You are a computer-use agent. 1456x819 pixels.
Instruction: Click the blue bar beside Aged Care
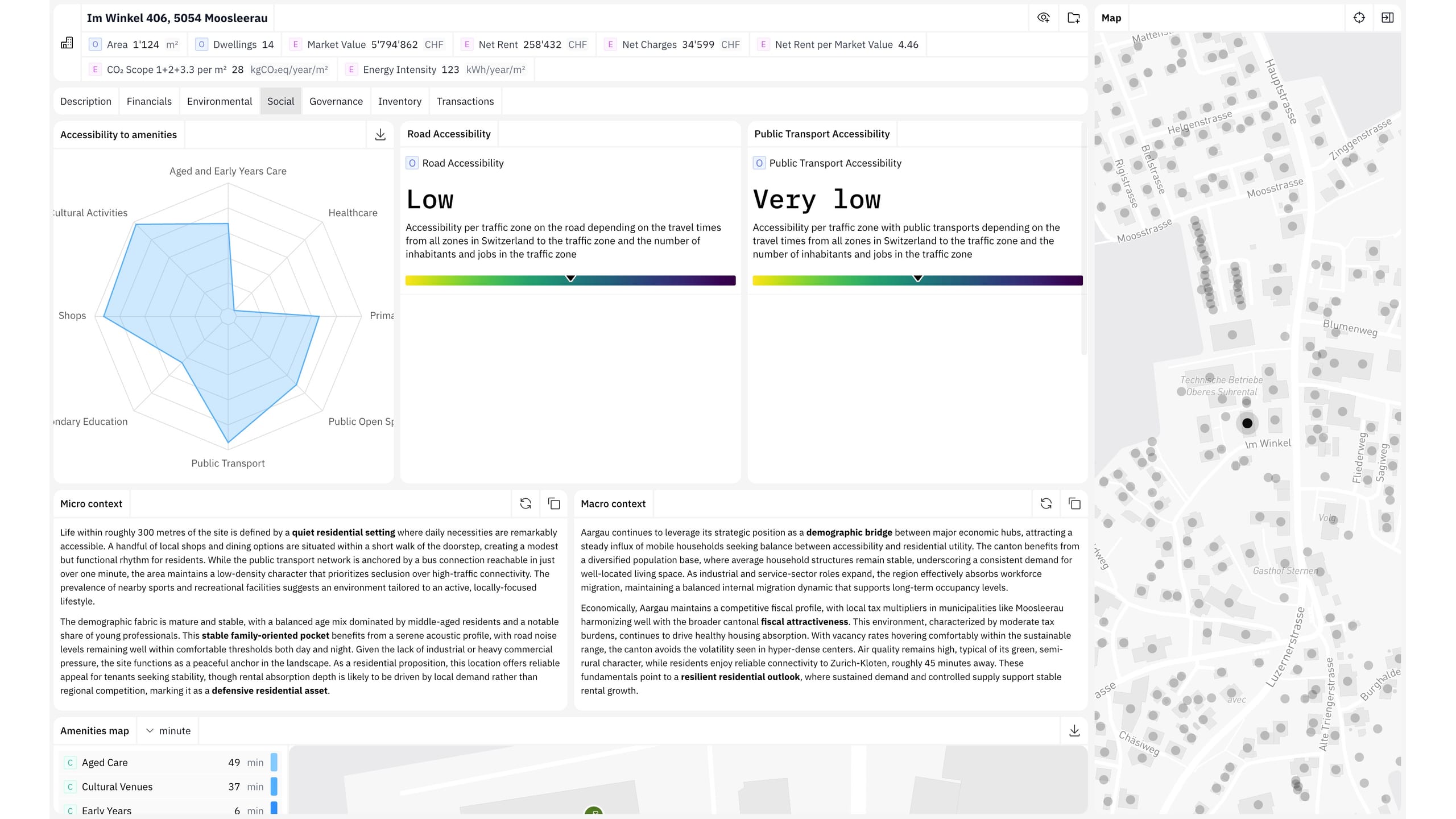click(274, 762)
